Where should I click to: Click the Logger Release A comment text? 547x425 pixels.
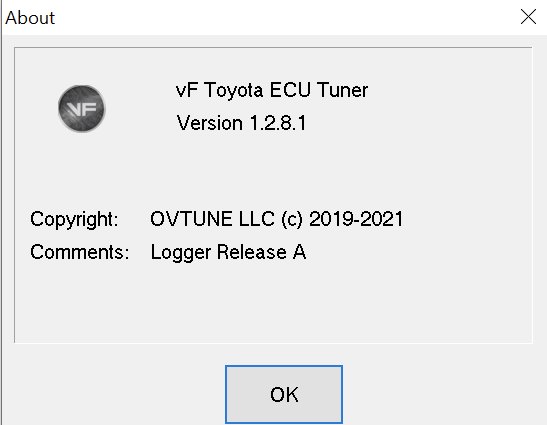[228, 253]
